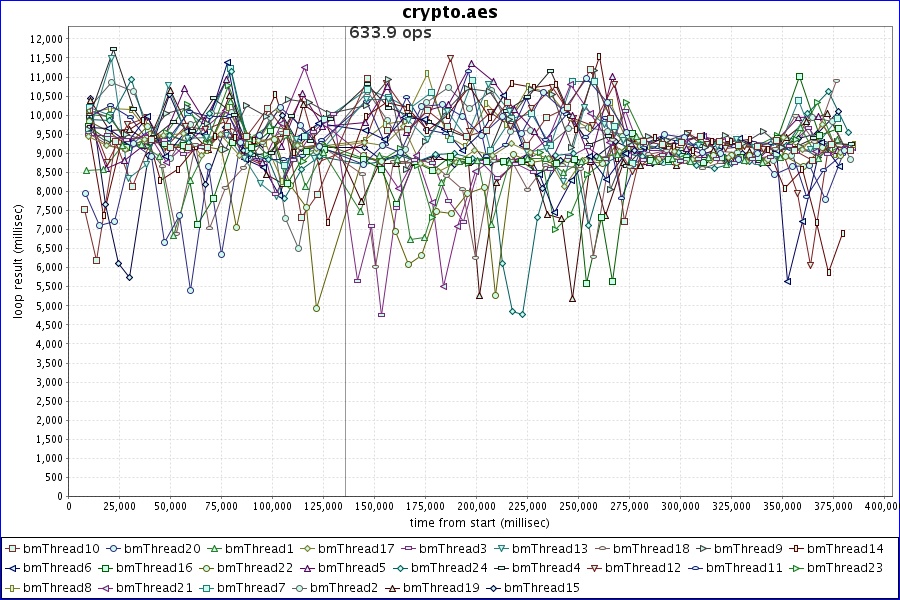Click the bmThread10 legend marker icon
The height and width of the screenshot is (600, 900).
(x=12, y=548)
